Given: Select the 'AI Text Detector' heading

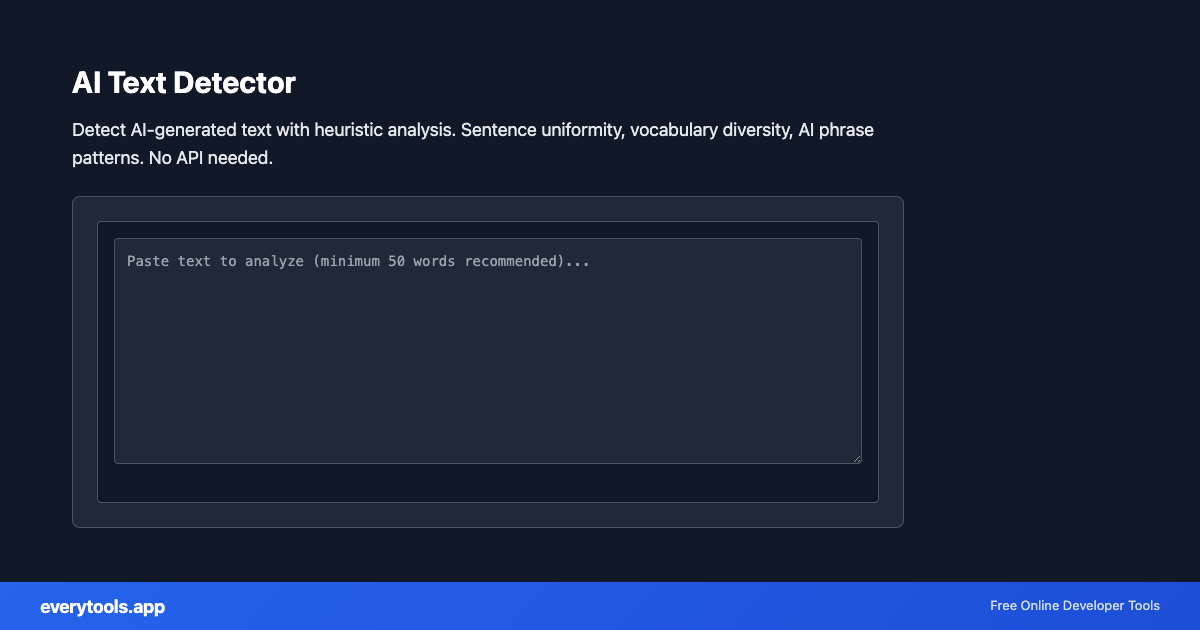Looking at the screenshot, I should (183, 83).
